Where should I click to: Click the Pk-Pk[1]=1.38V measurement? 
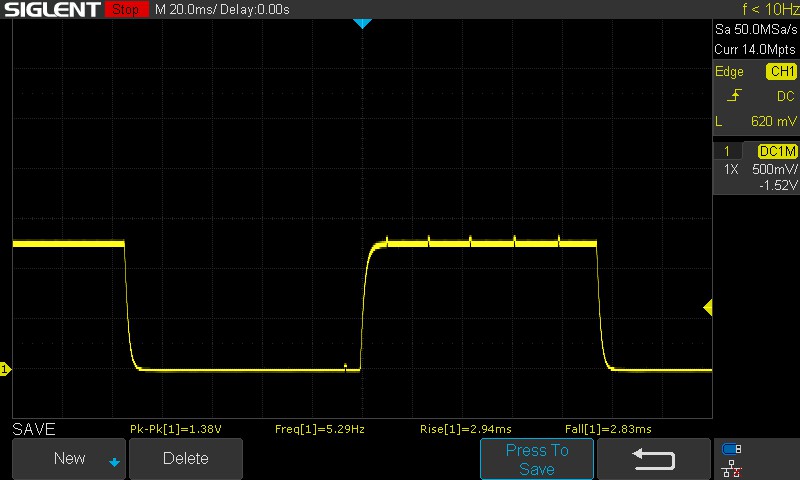[176, 429]
